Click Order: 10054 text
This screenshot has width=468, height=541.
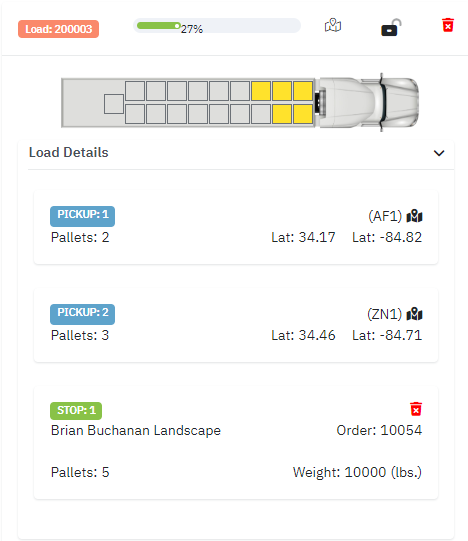click(x=379, y=430)
